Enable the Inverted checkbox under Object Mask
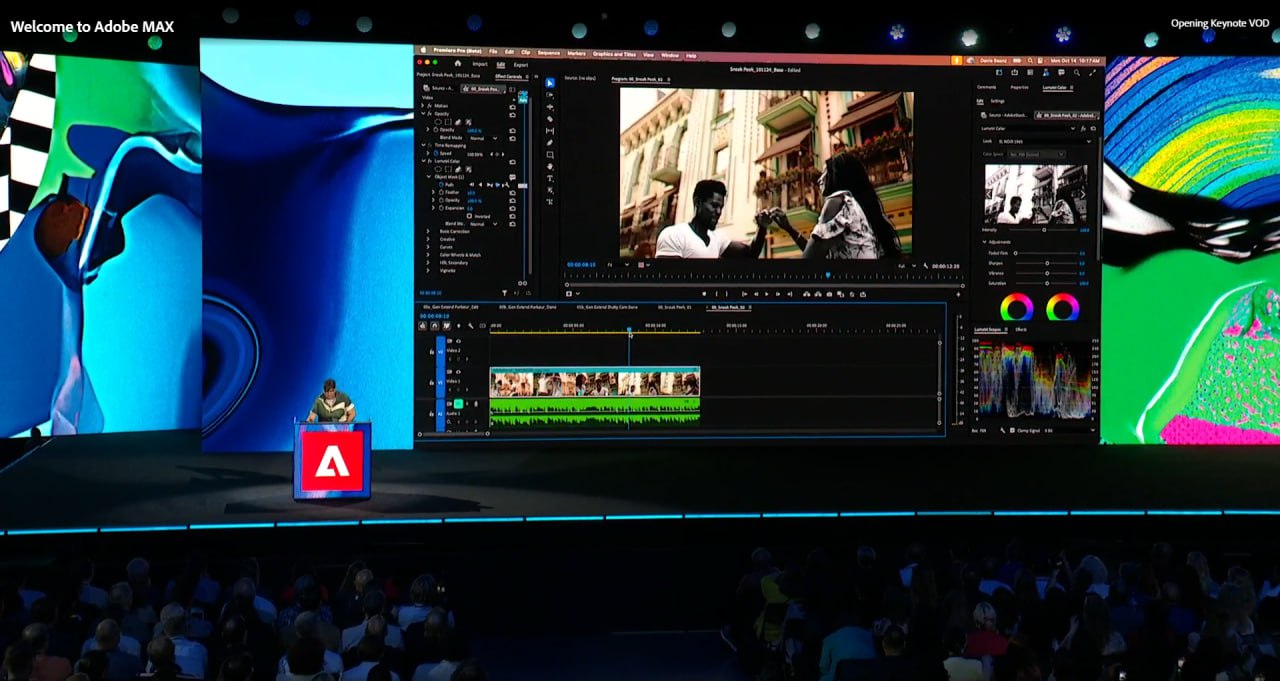This screenshot has height=681, width=1280. pos(470,215)
